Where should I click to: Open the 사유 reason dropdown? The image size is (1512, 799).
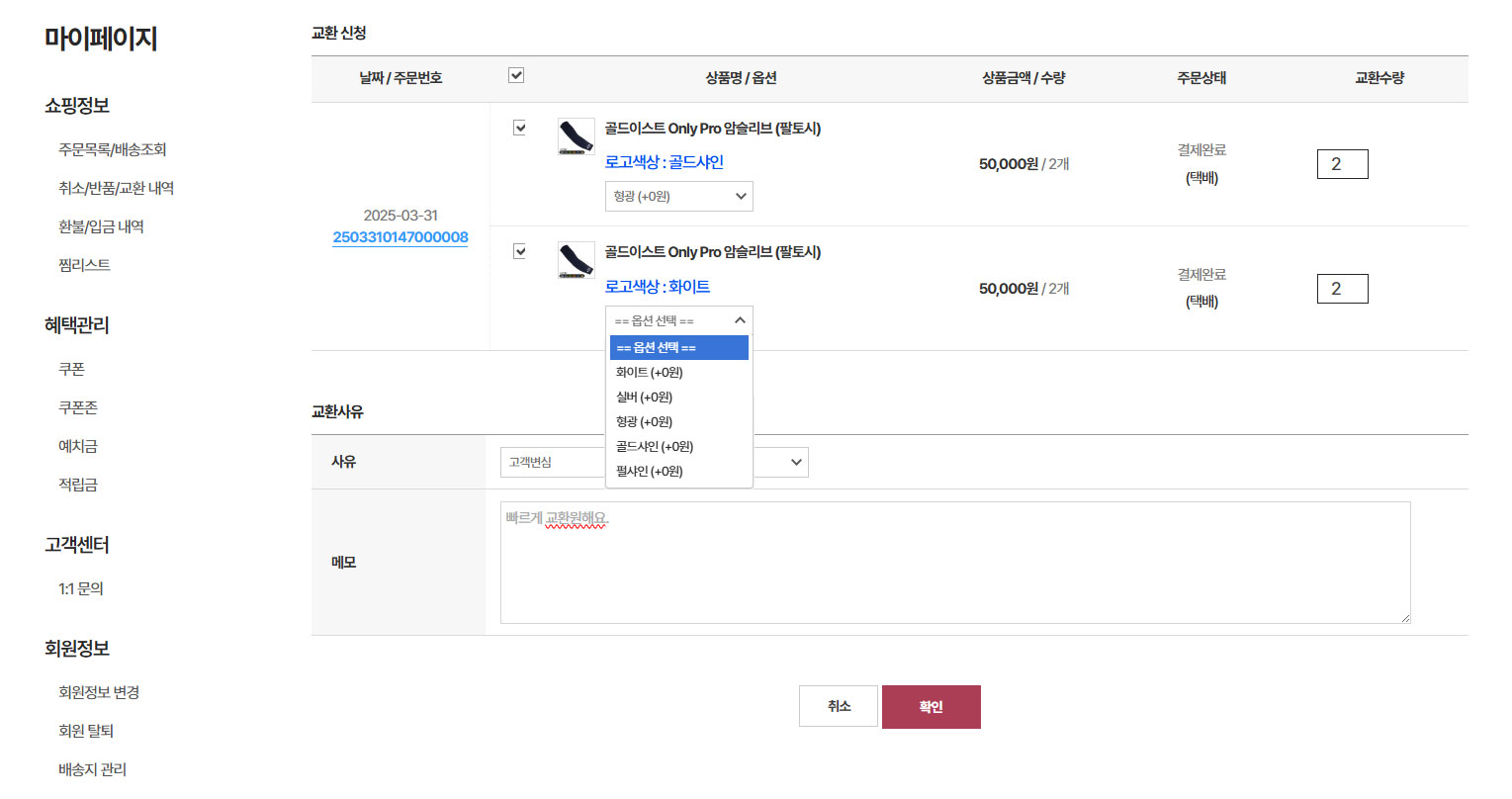(655, 462)
